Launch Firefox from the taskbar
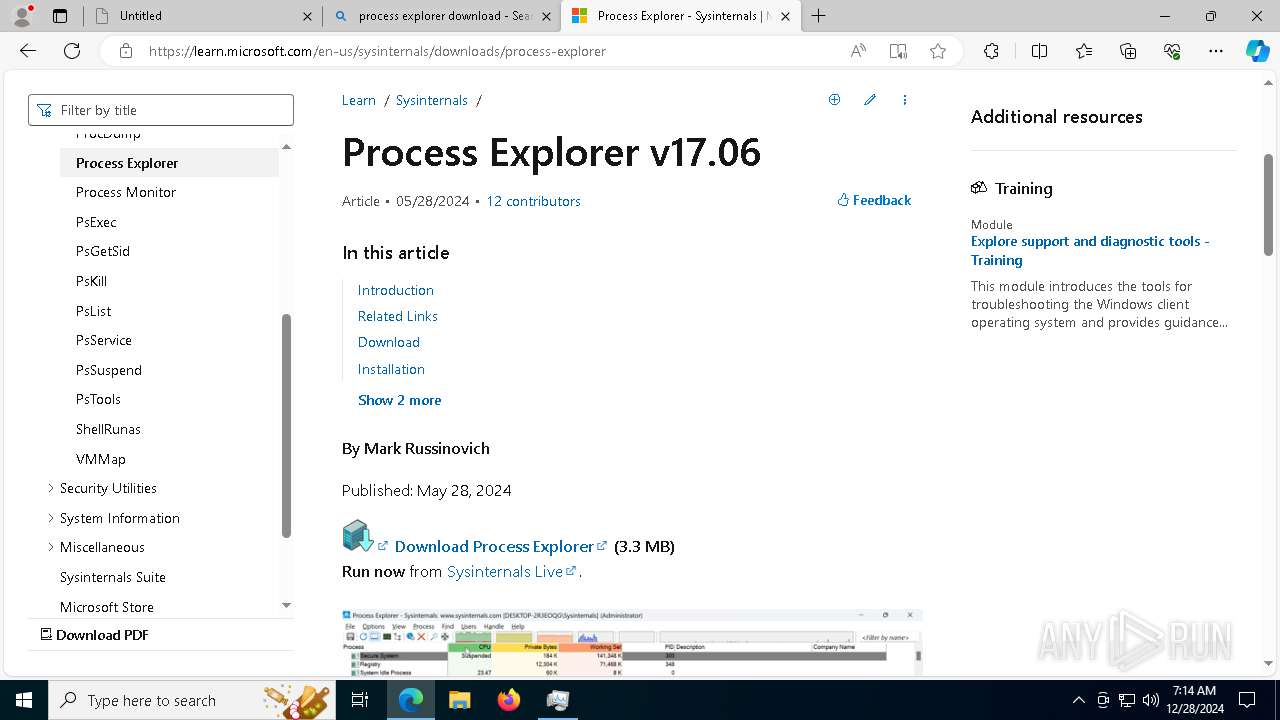The width and height of the screenshot is (1280, 720). coord(509,700)
